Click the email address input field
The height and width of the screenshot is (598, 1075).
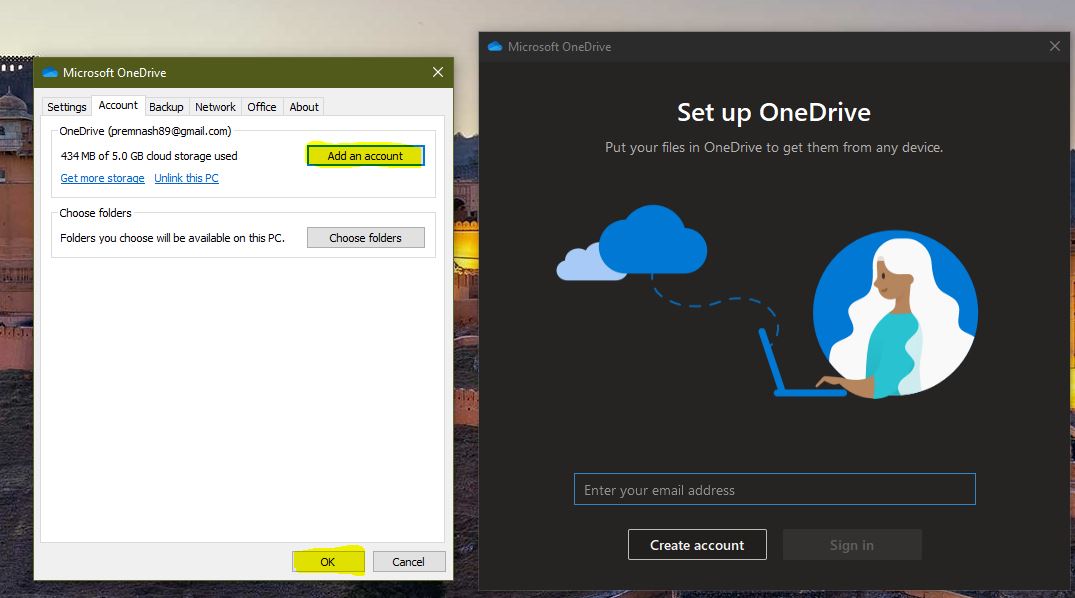[x=774, y=489]
